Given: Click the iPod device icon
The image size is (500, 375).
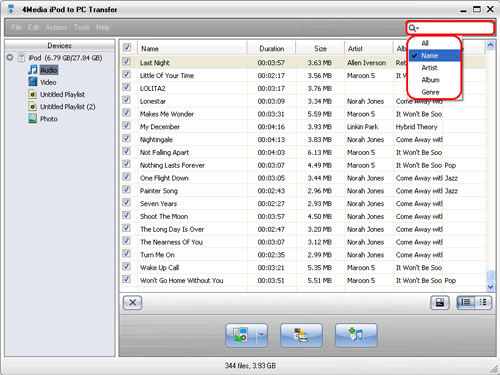Looking at the screenshot, I should point(21,58).
